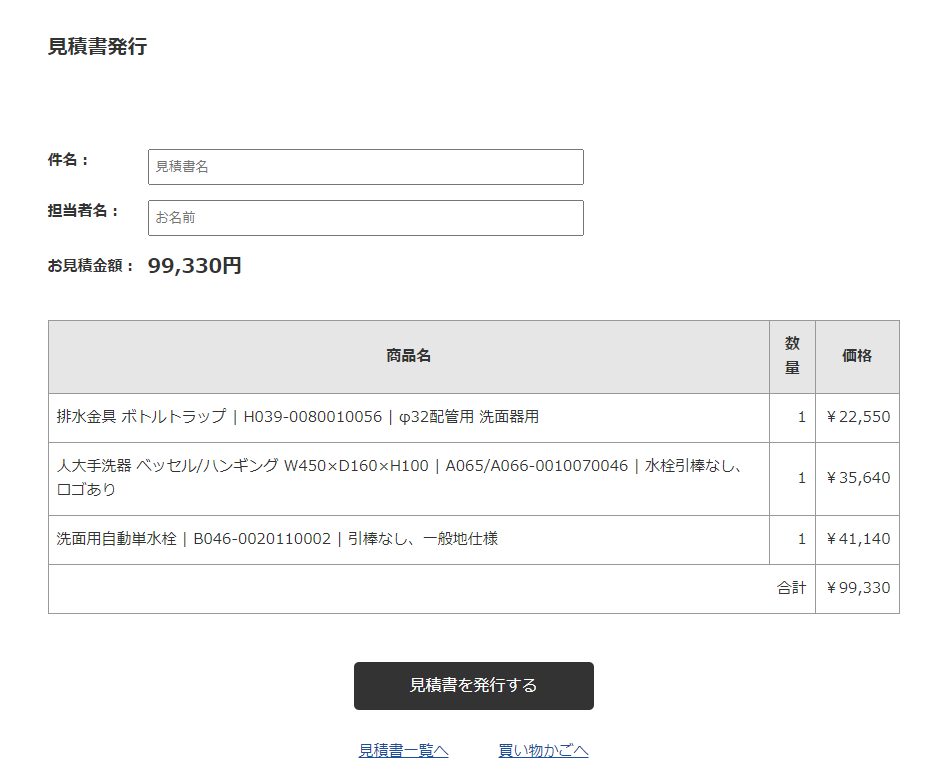Click the 件名 quote name input field
The height and width of the screenshot is (775, 927).
pyautogui.click(x=365, y=166)
